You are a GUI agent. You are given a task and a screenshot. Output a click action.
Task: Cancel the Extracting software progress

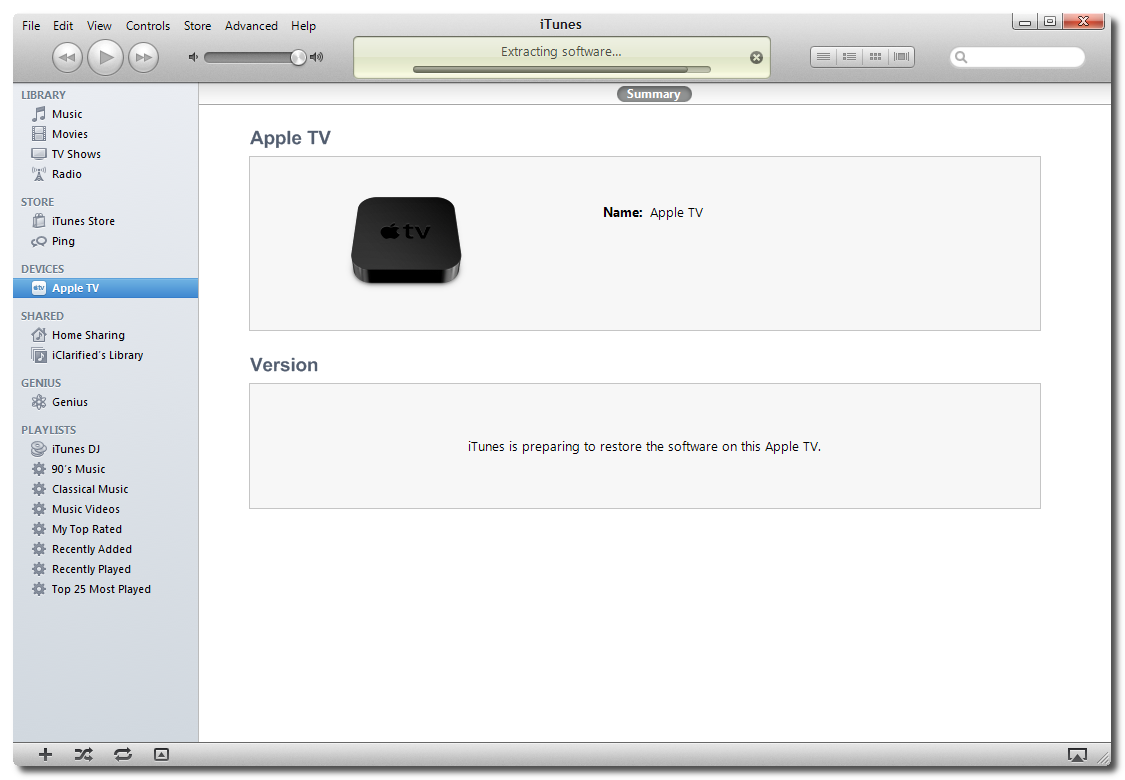point(756,57)
